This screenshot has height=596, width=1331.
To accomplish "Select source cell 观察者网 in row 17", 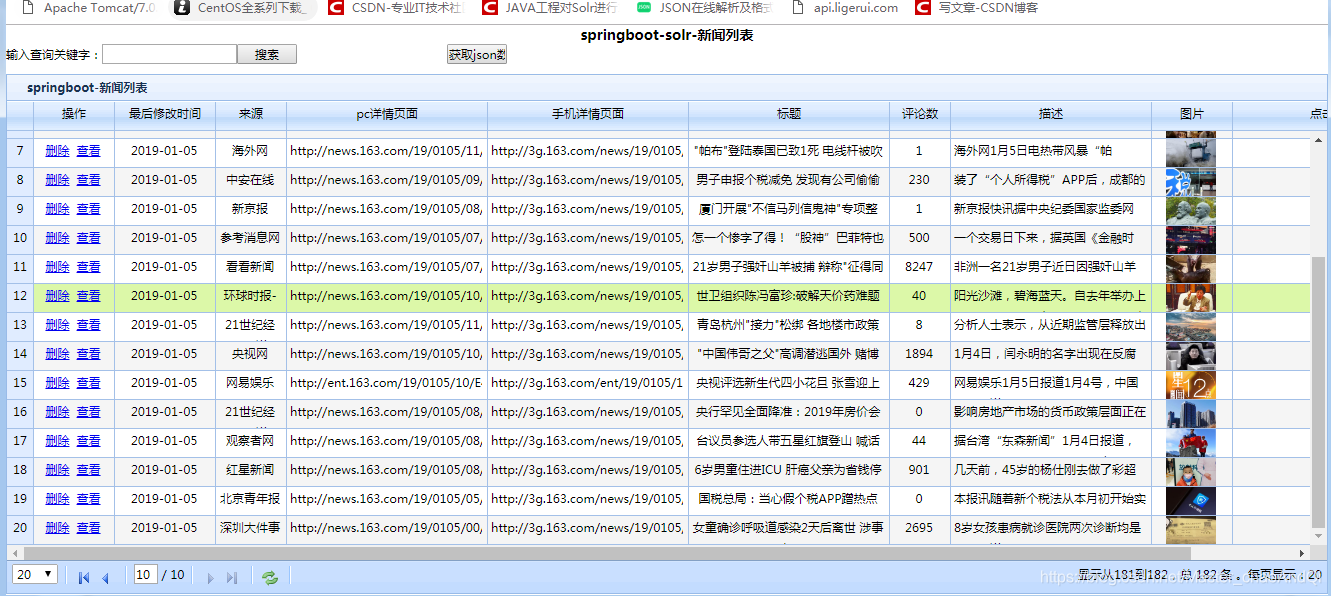I will coord(251,441).
